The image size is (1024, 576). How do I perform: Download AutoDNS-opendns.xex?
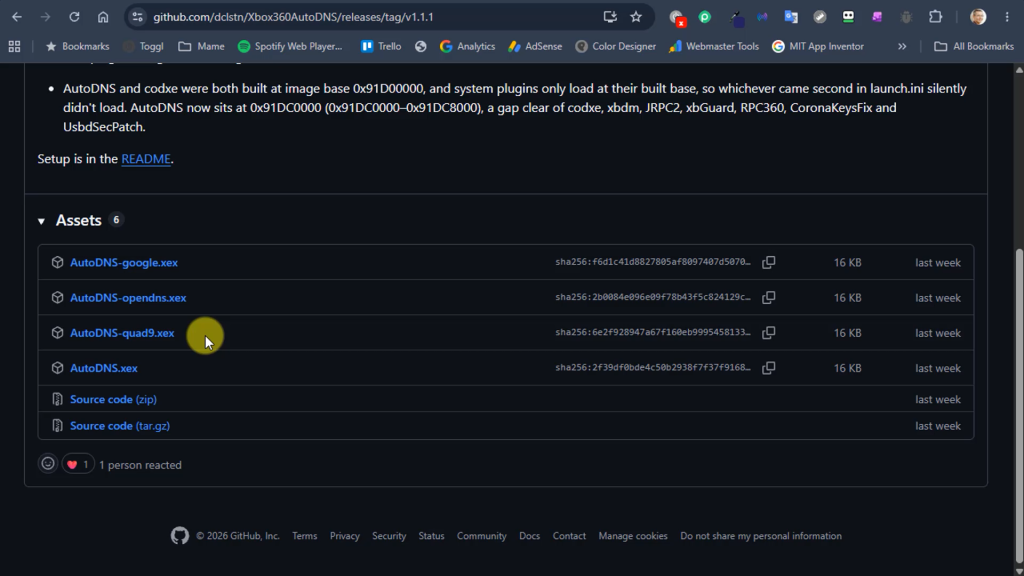tap(128, 298)
